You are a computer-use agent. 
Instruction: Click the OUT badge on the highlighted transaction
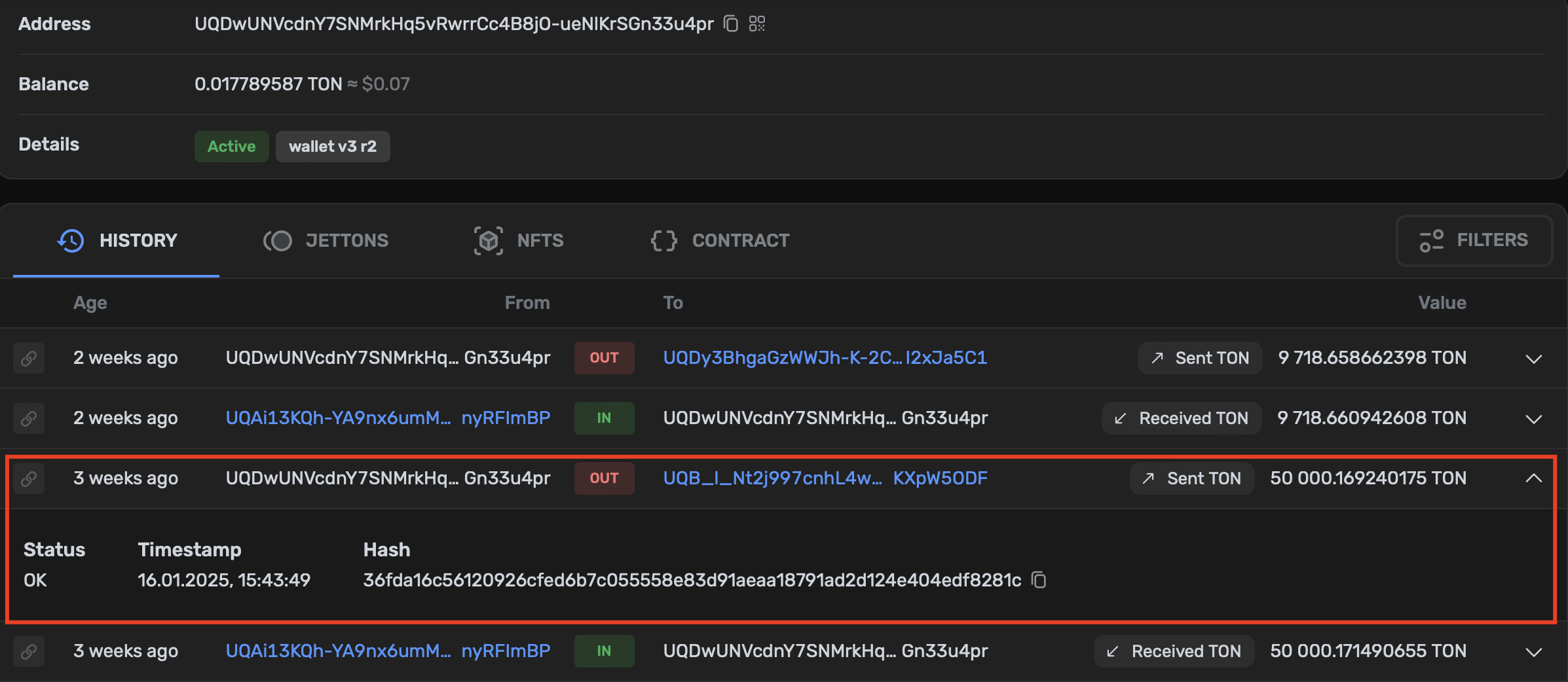pyautogui.click(x=603, y=478)
